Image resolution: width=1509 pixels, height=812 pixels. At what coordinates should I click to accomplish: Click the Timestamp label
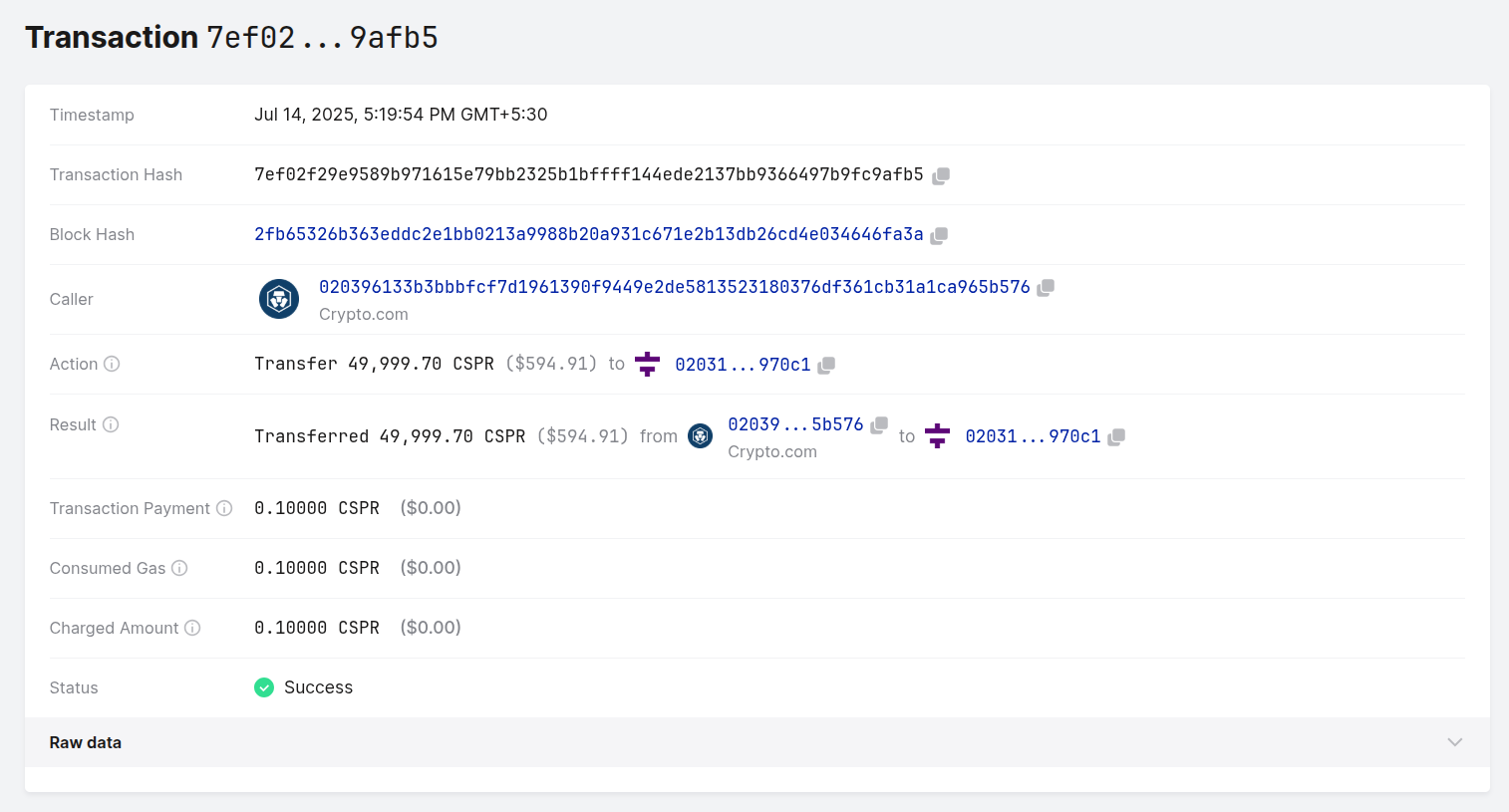click(92, 115)
